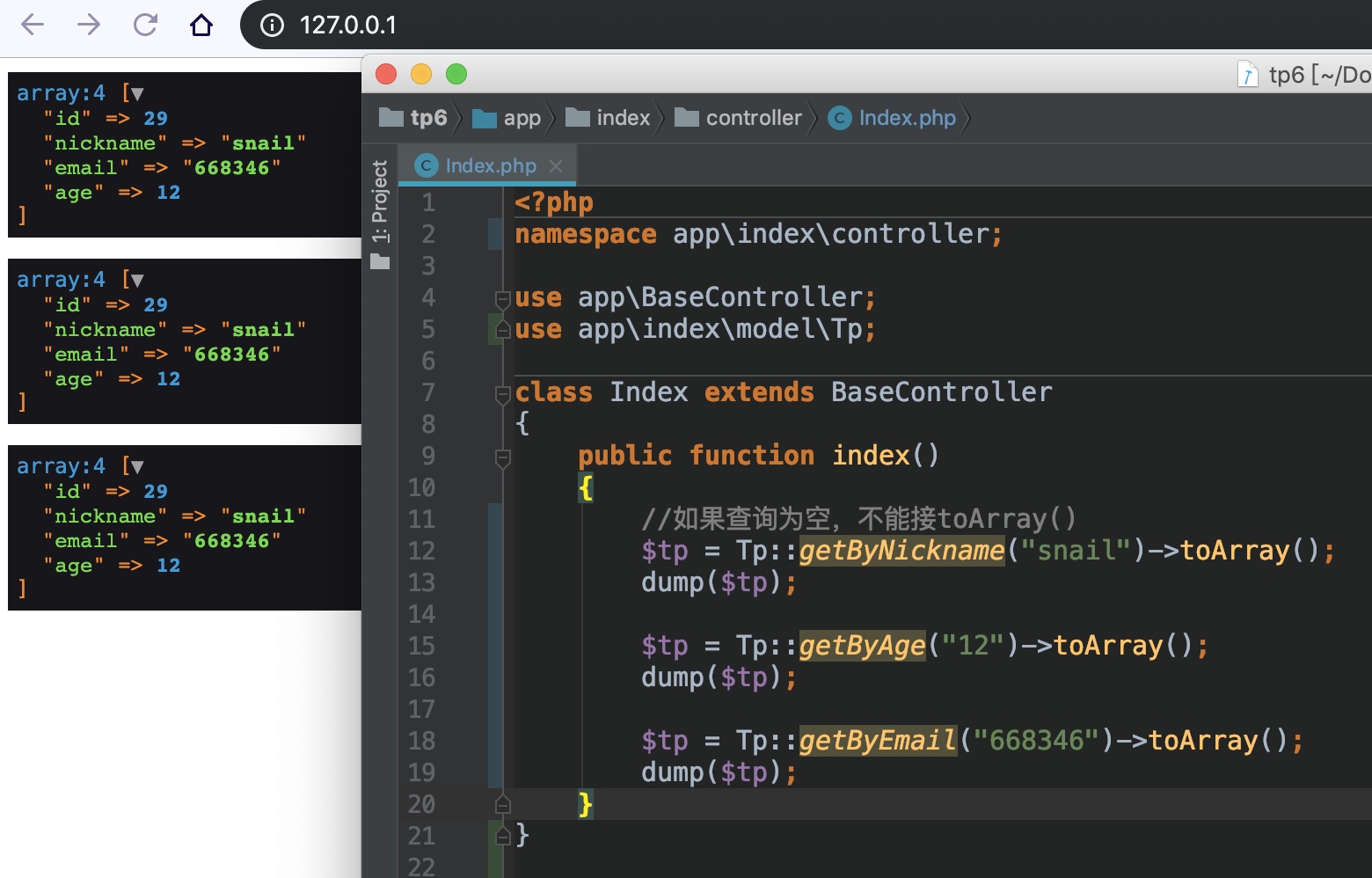The width and height of the screenshot is (1372, 878).
Task: Click age value 12 in third dump
Action: pyautogui.click(x=169, y=565)
